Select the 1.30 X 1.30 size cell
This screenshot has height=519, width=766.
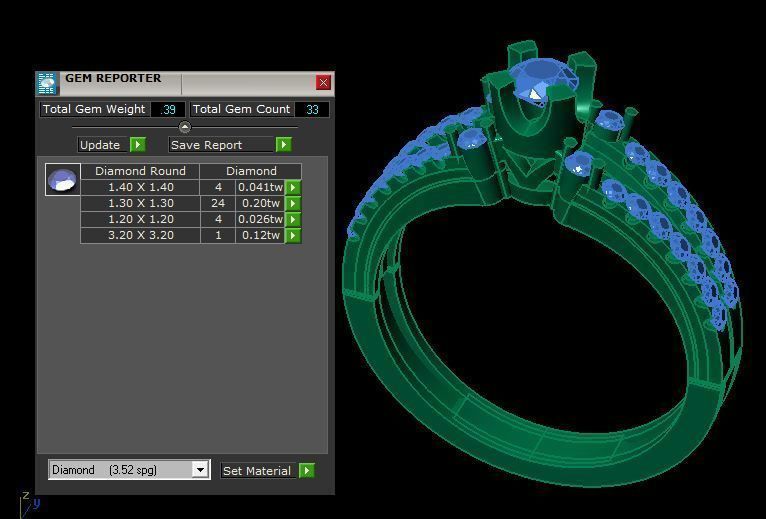tap(141, 203)
